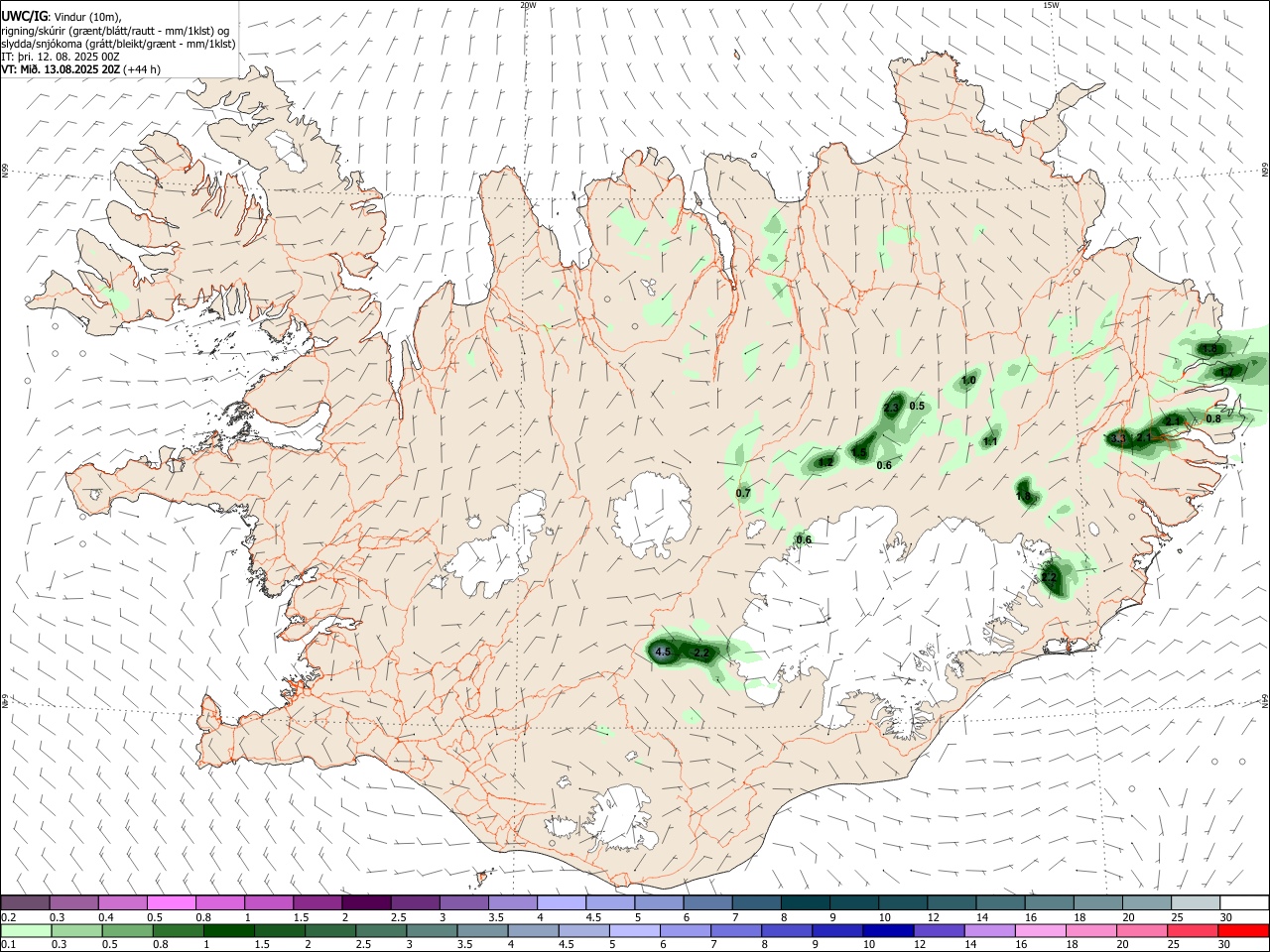
Task: Click the '0.1' label of the lower legend
Action: click(x=9, y=945)
